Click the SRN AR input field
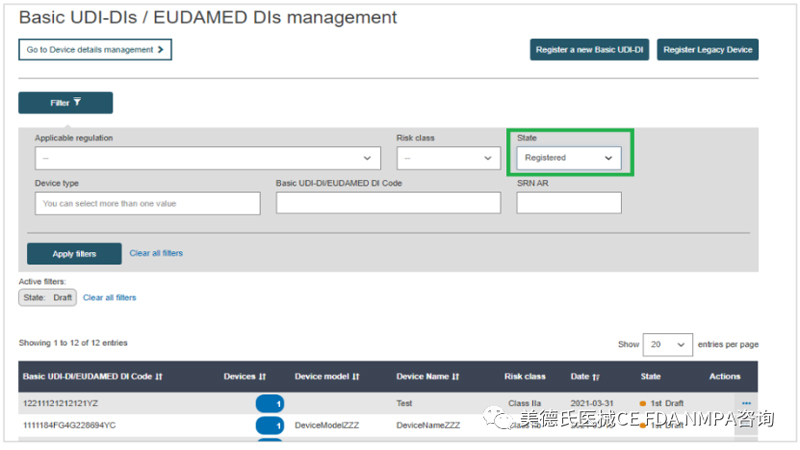Screen dimensions: 800x450 click(568, 203)
